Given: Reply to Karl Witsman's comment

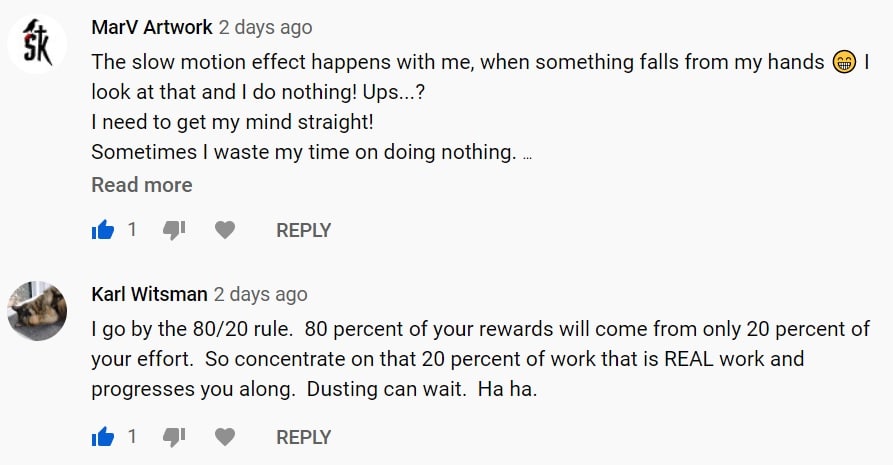Looking at the screenshot, I should point(303,437).
